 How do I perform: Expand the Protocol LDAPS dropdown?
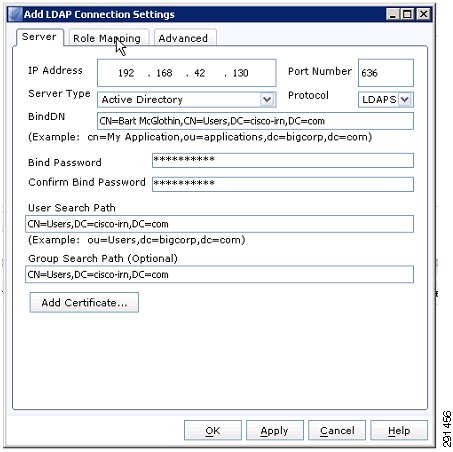click(x=405, y=99)
